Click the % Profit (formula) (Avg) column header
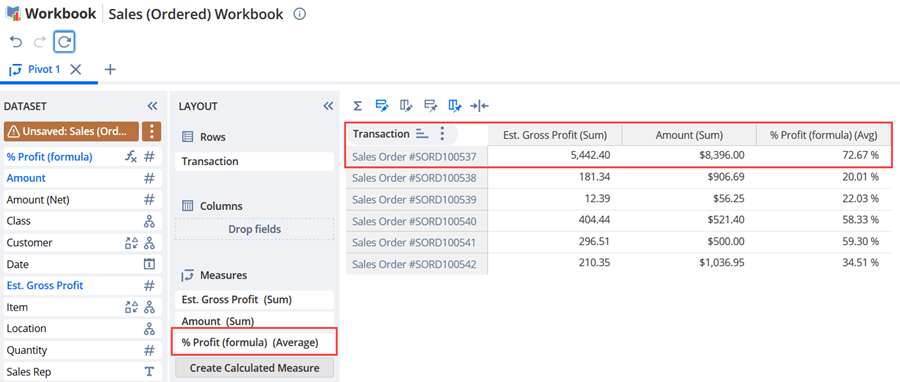This screenshot has width=900, height=382. pyautogui.click(x=824, y=135)
